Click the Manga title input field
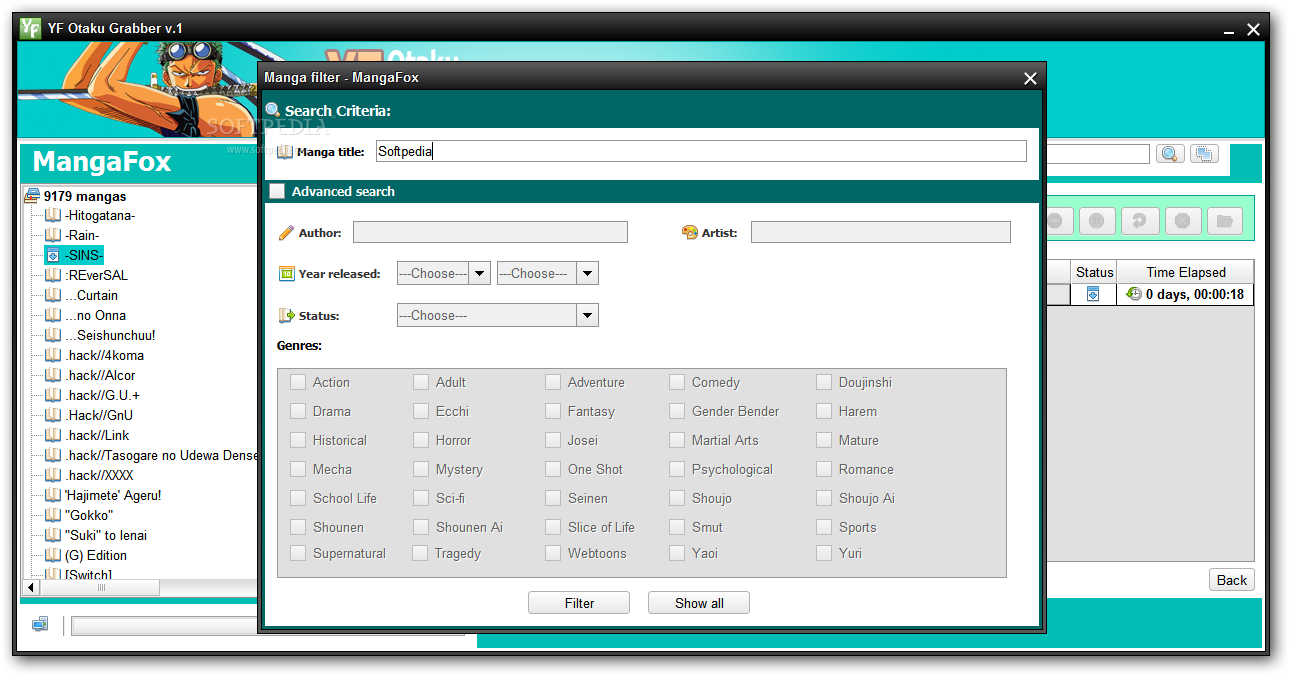Viewport: 1290px width, 676px height. coord(701,151)
